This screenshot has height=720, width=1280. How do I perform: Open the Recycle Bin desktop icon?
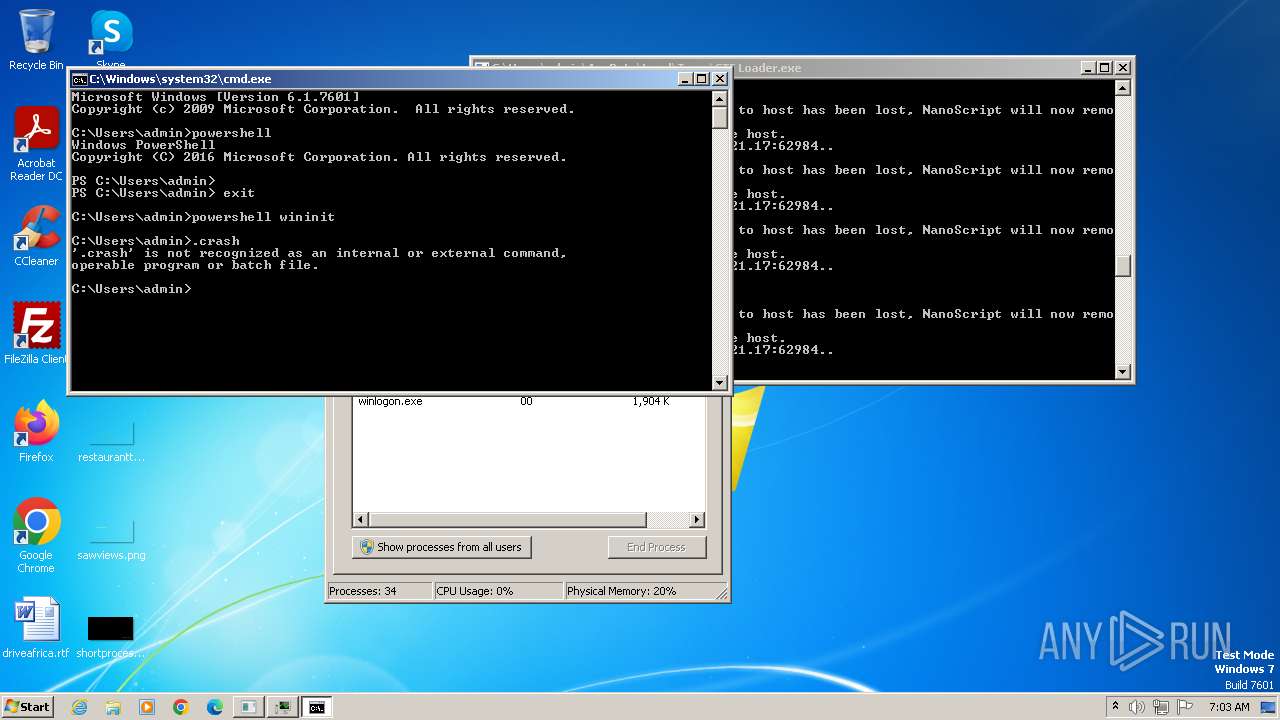tap(36, 40)
